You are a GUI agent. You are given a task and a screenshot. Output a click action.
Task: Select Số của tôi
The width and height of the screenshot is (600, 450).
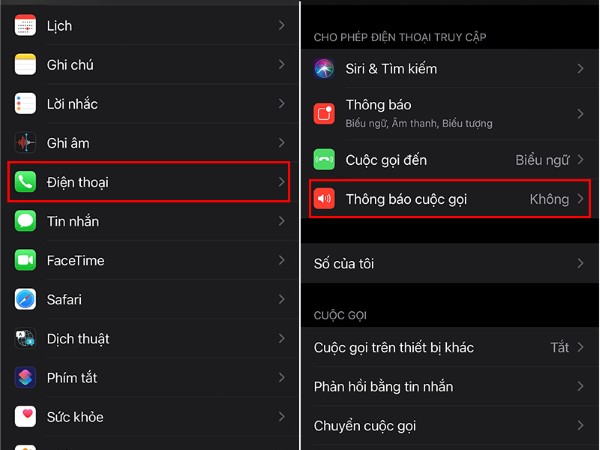click(x=450, y=263)
